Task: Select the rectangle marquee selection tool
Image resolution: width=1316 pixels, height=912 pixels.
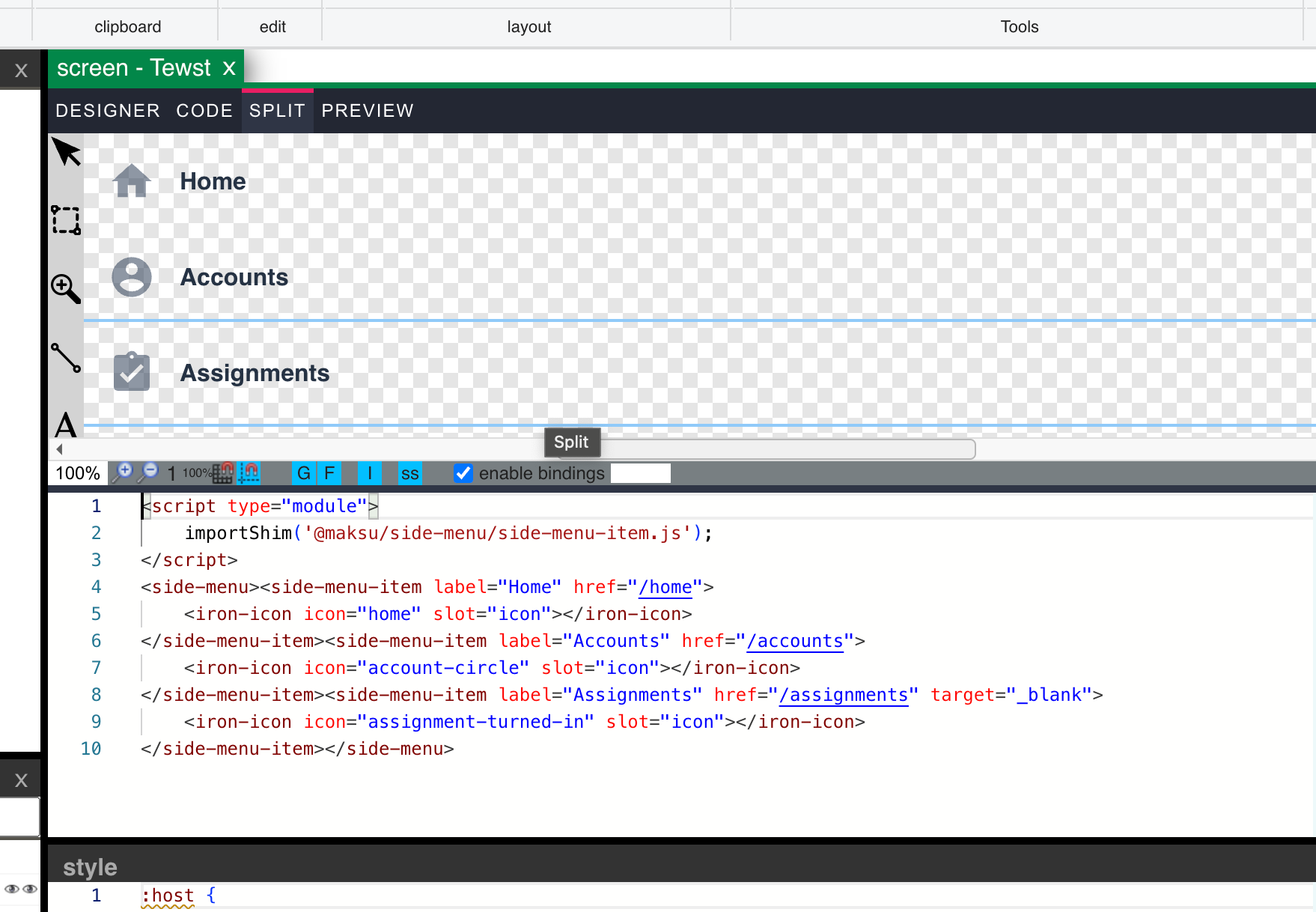Action: coord(66,220)
